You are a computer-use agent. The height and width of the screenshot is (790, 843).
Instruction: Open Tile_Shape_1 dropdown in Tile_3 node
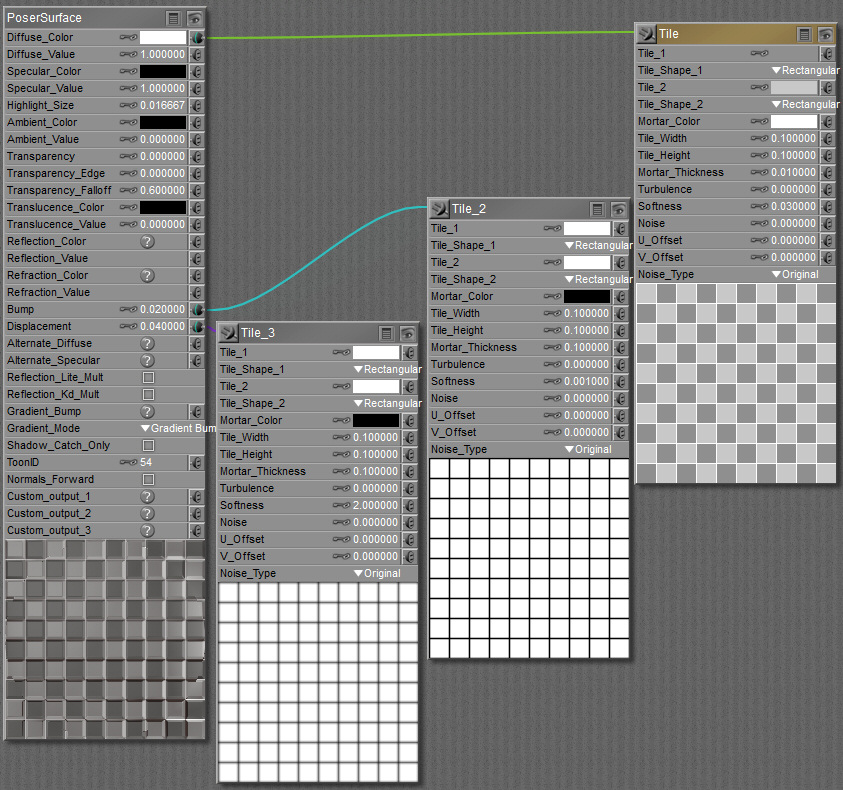387,370
